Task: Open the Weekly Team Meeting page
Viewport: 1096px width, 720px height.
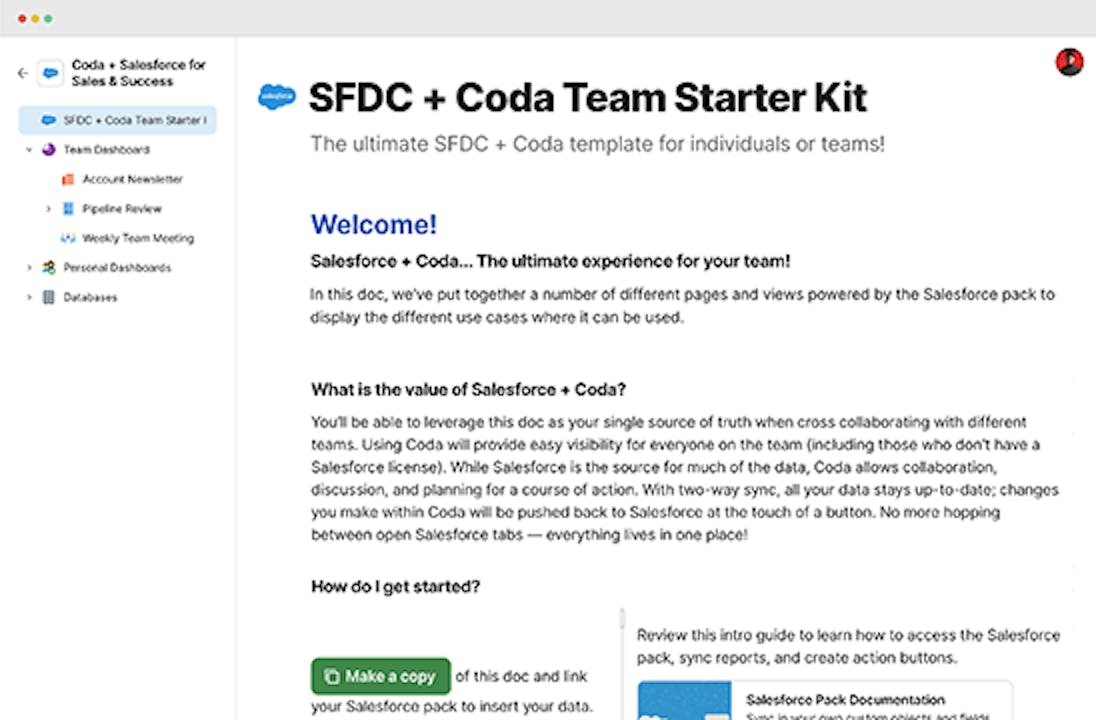Action: pos(138,239)
